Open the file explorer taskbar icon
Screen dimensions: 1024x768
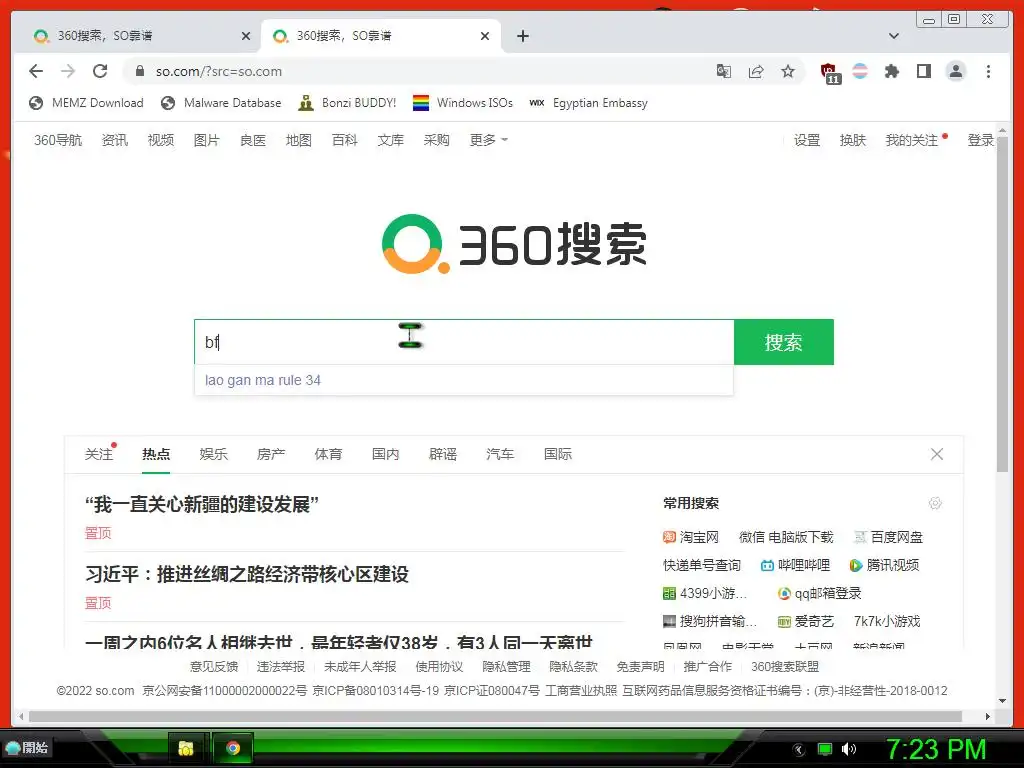tap(186, 748)
